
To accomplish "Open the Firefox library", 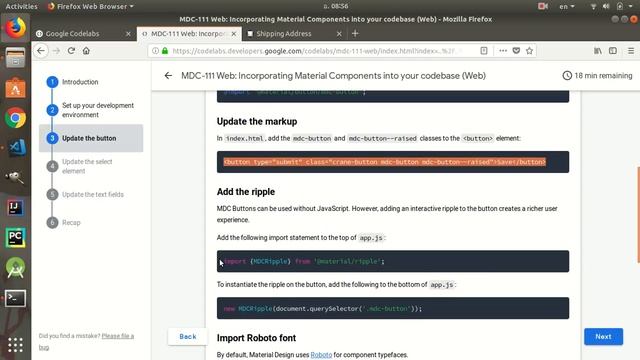I will point(598,51).
